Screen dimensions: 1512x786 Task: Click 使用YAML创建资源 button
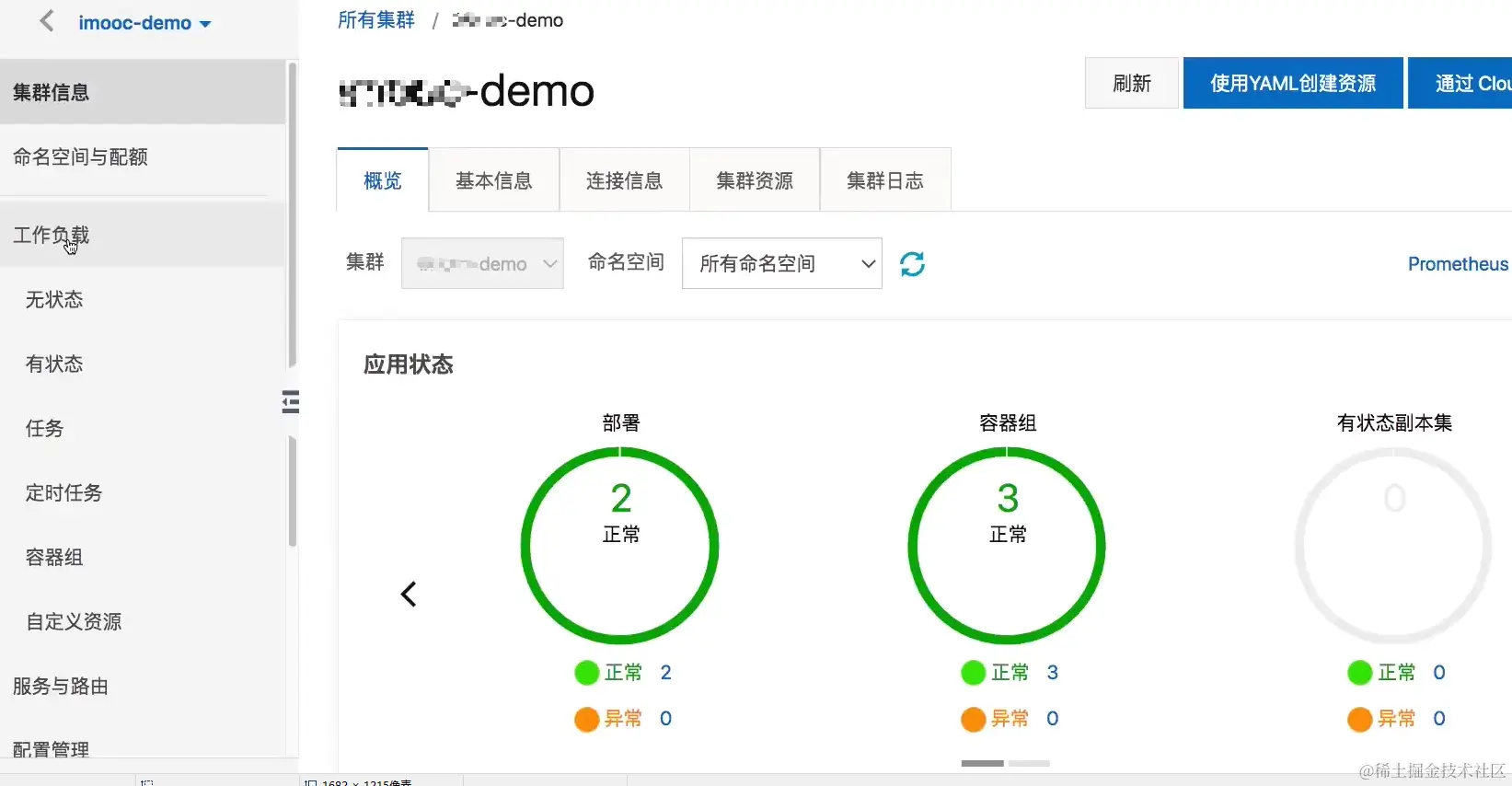[x=1293, y=83]
